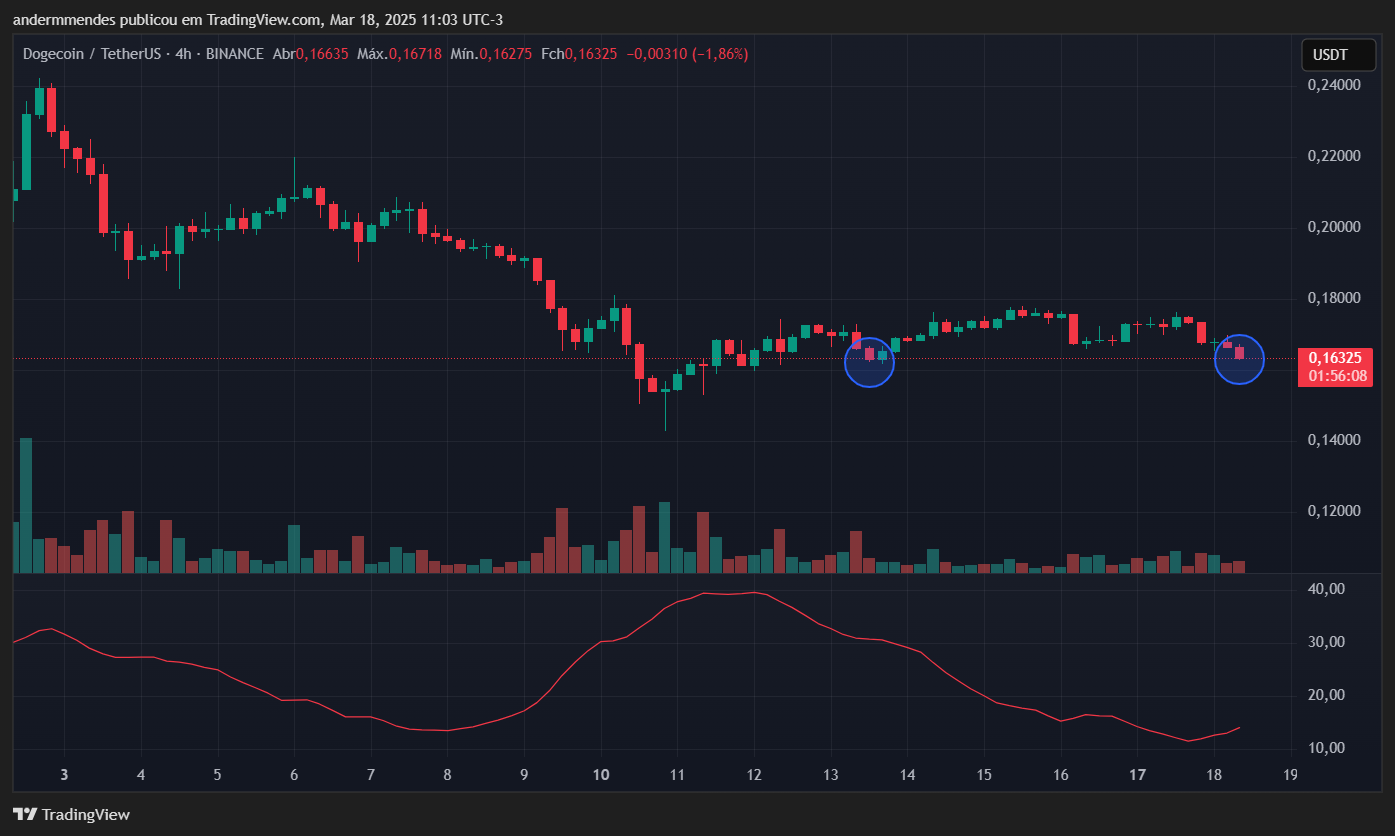Image resolution: width=1395 pixels, height=836 pixels.
Task: Click the USDT currency button
Action: point(1338,55)
